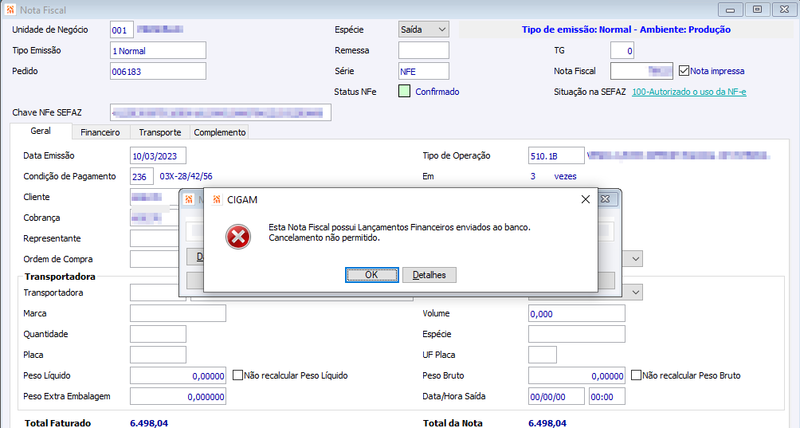This screenshot has height=428, width=800.
Task: Click the Pedido field 006183
Action: coord(158,71)
